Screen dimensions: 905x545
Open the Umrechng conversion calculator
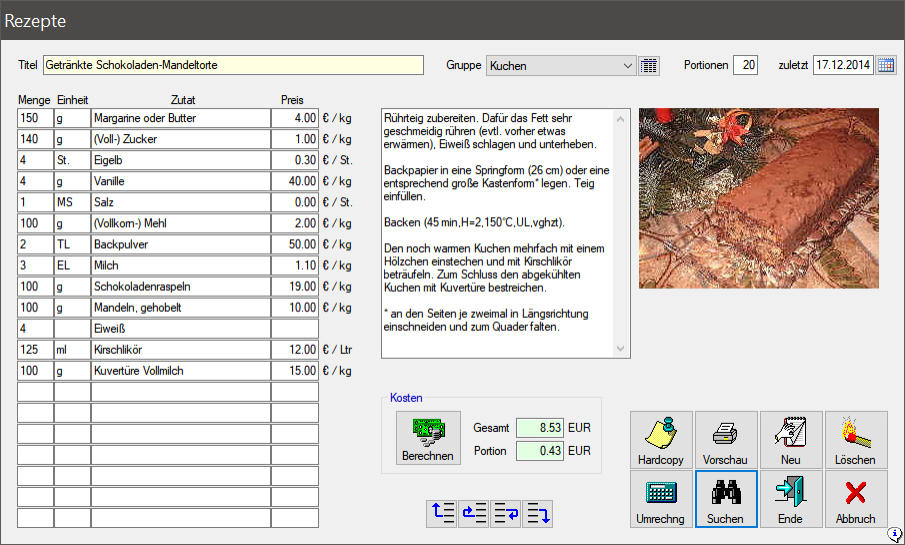pos(661,499)
